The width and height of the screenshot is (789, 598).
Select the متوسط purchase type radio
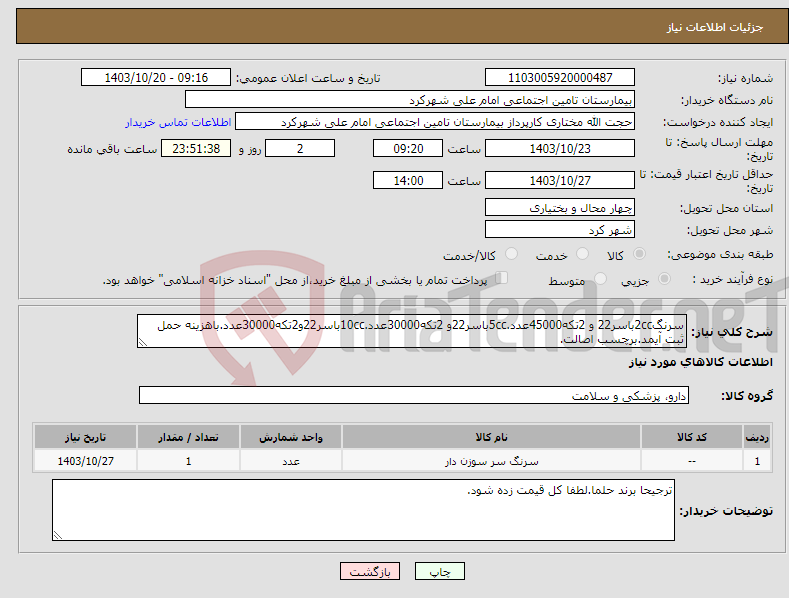[x=600, y=278]
